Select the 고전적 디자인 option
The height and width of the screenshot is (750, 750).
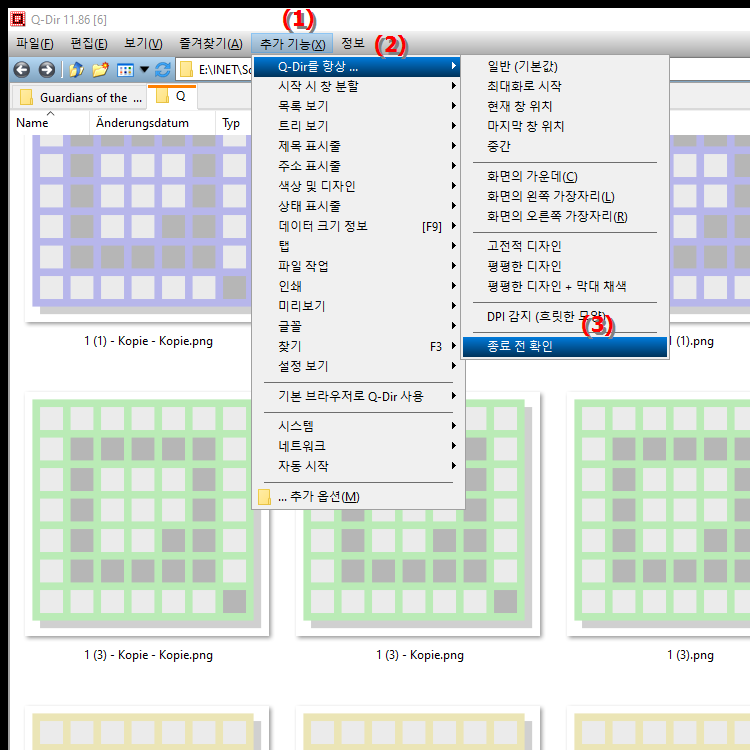point(564,246)
